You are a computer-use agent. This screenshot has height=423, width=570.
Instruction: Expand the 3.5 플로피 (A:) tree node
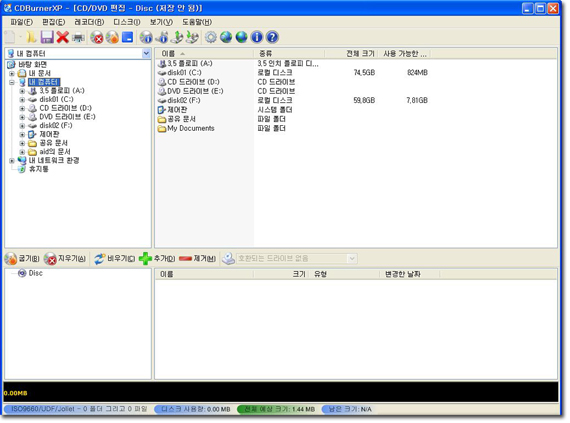pyautogui.click(x=22, y=91)
